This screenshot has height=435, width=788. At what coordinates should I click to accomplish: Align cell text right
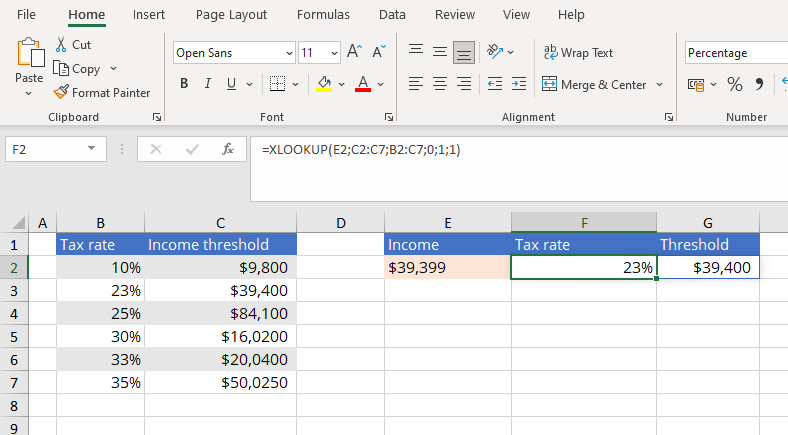pyautogui.click(x=464, y=84)
